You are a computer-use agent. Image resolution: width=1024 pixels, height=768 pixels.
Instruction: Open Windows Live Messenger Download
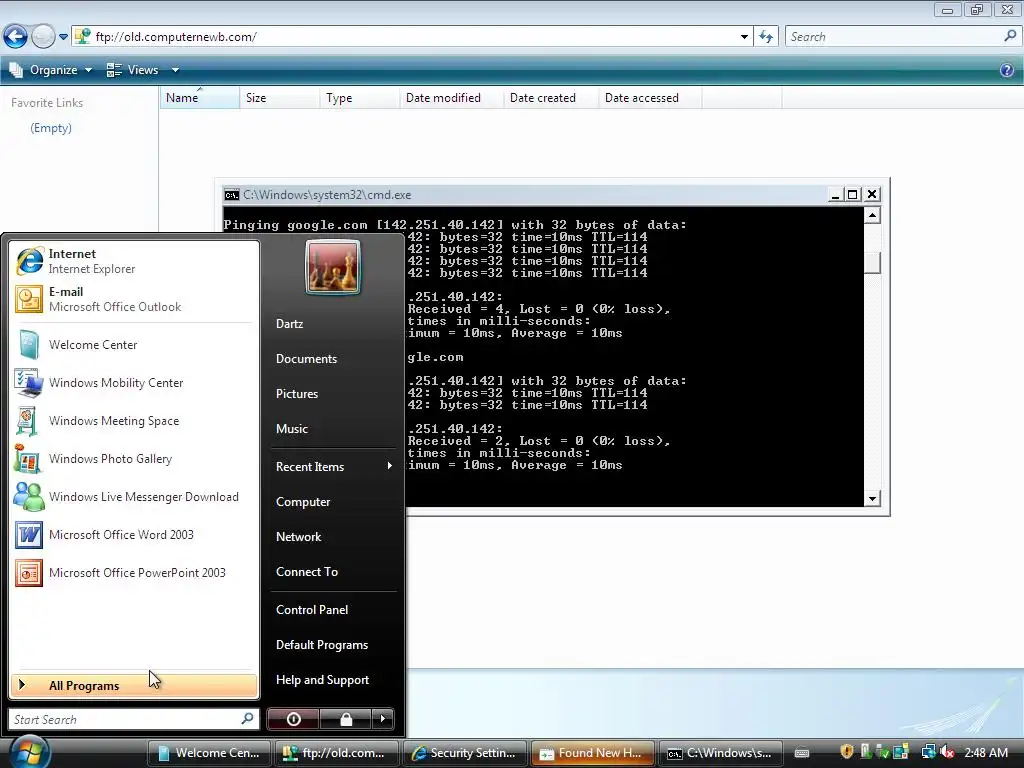click(134, 496)
